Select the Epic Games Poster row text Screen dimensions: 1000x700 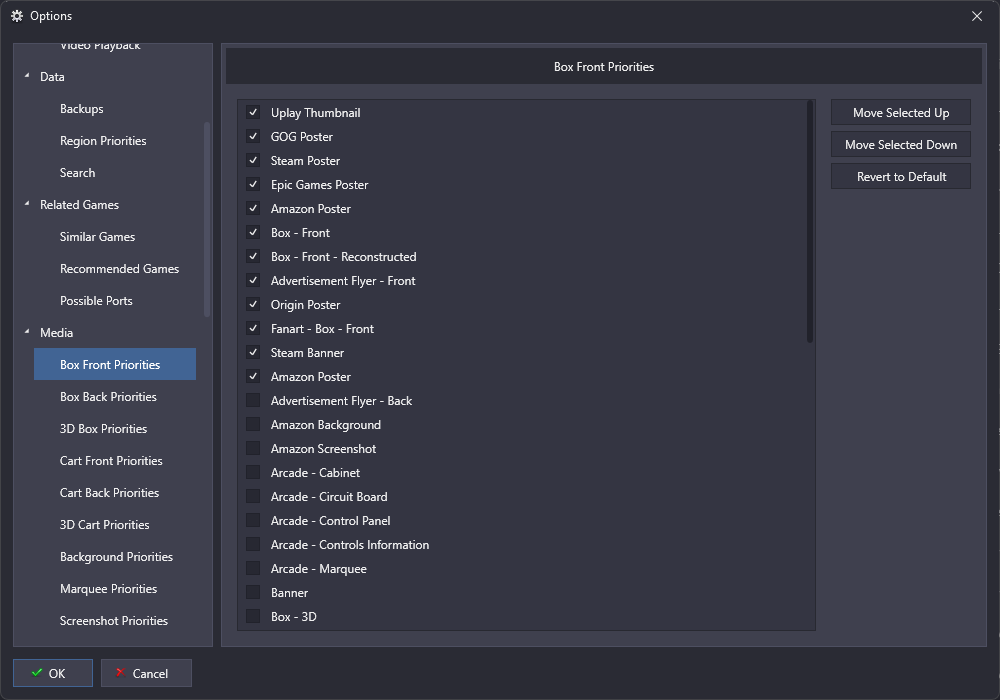319,184
